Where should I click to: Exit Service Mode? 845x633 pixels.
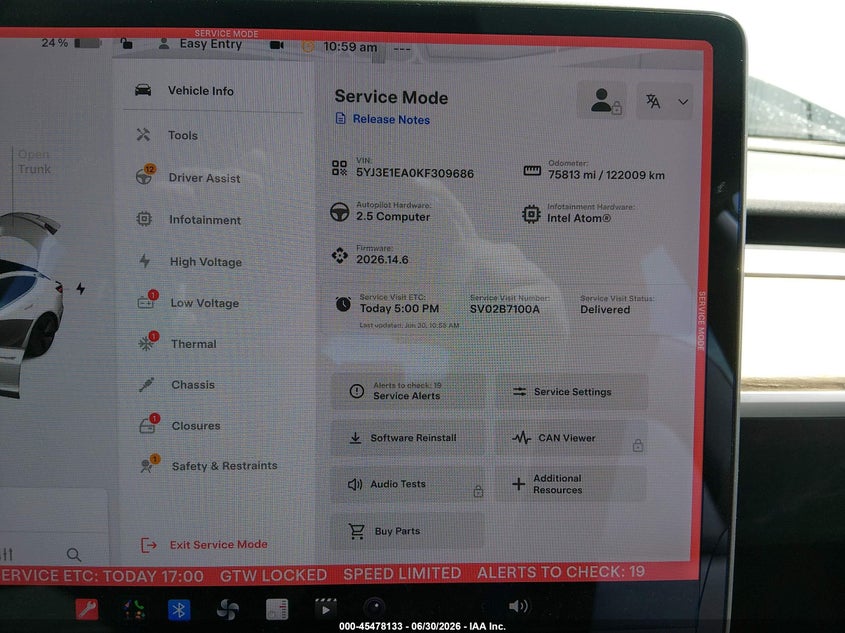tap(204, 545)
